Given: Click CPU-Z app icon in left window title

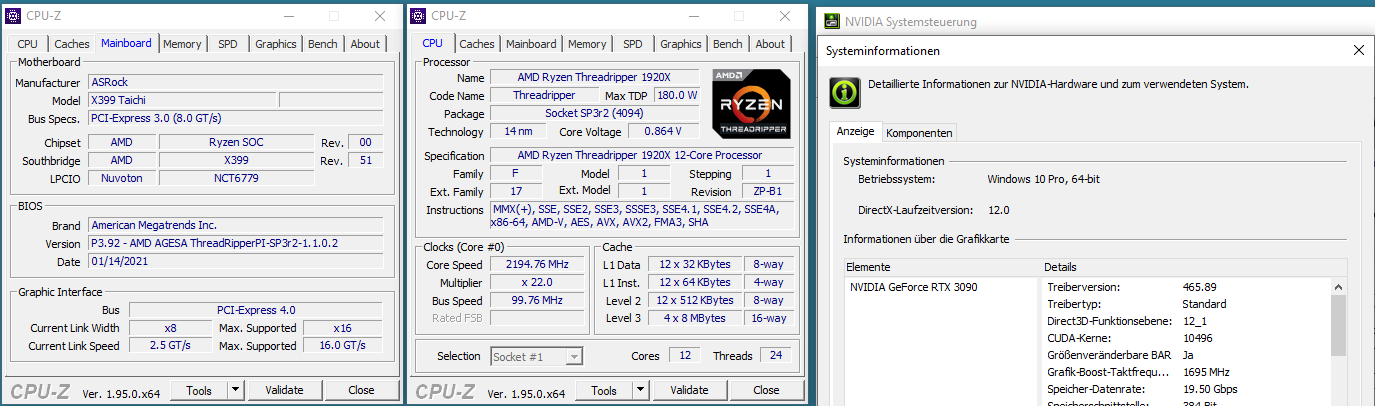Looking at the screenshot, I should (x=13, y=15).
